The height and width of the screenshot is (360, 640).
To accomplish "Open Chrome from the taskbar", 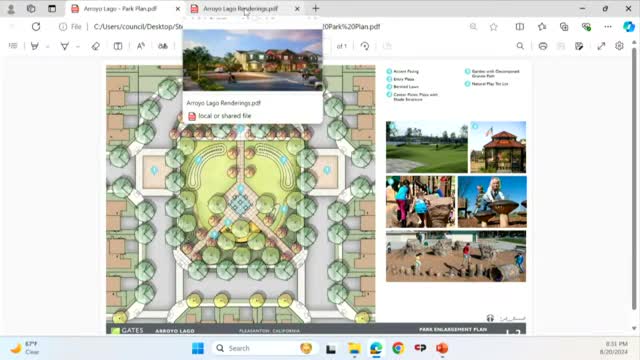I will (x=398, y=348).
